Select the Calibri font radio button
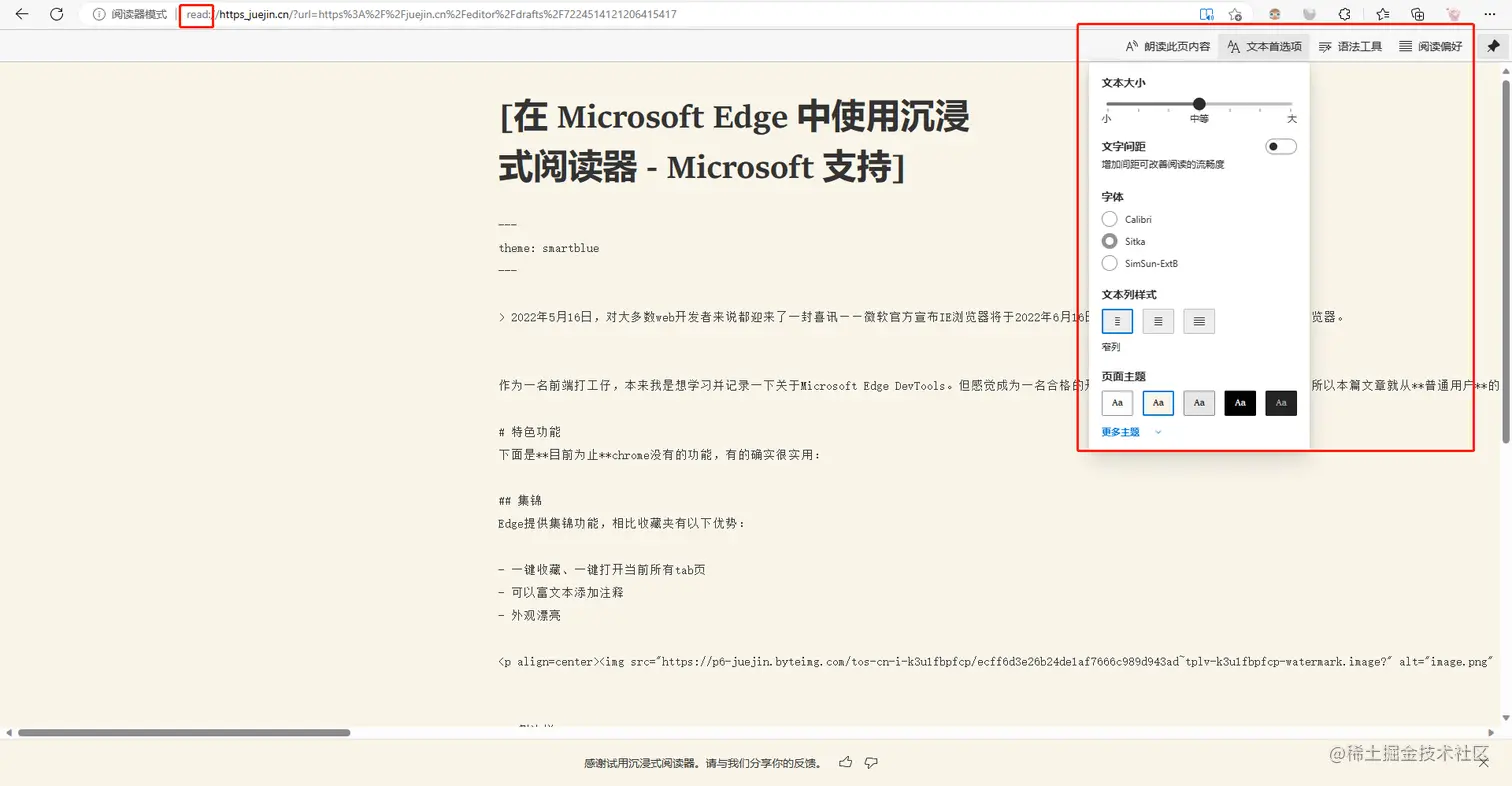This screenshot has height=786, width=1512. coord(1109,219)
